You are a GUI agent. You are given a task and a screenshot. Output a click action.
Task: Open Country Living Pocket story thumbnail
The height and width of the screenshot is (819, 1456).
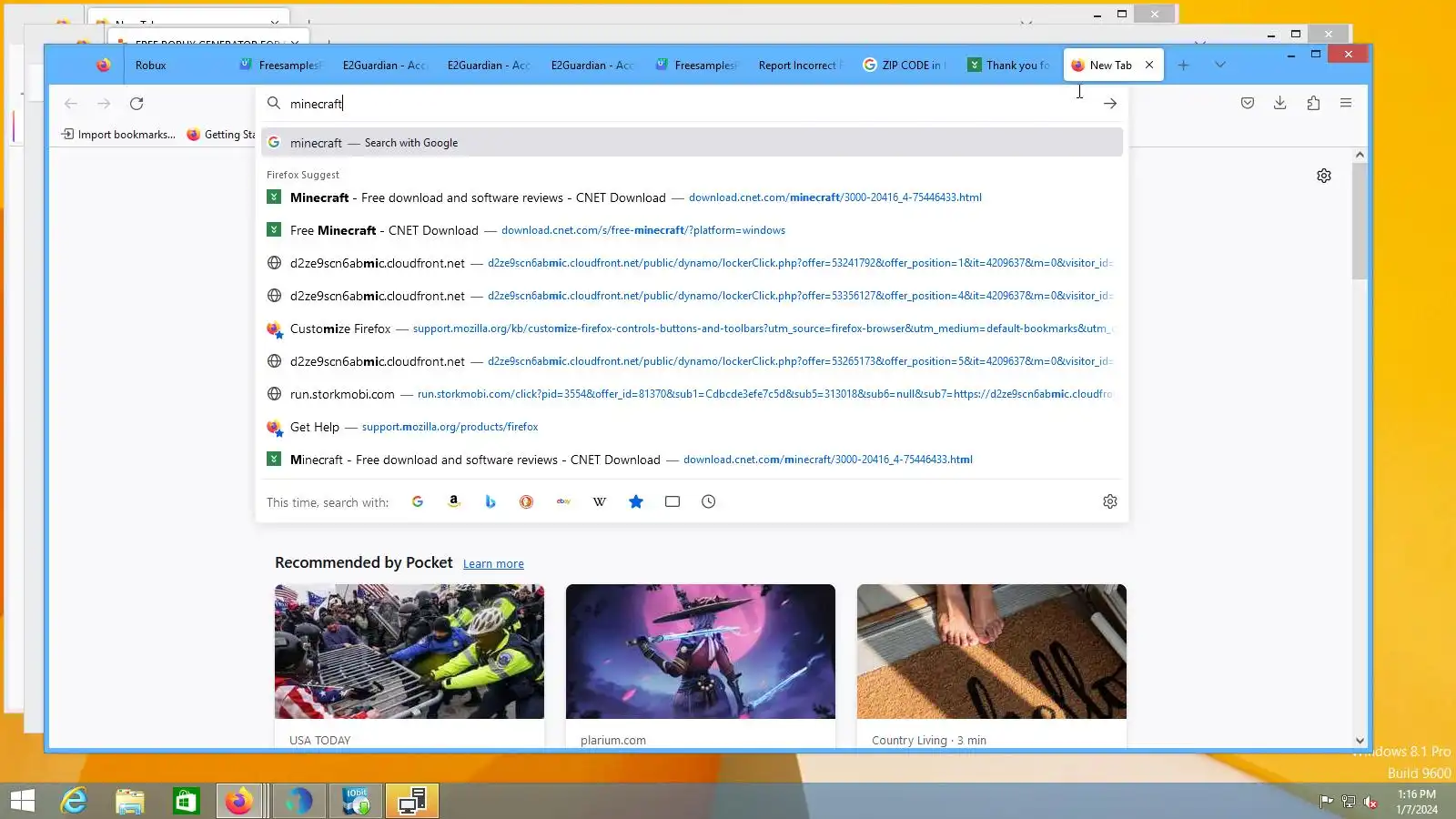coord(992,652)
